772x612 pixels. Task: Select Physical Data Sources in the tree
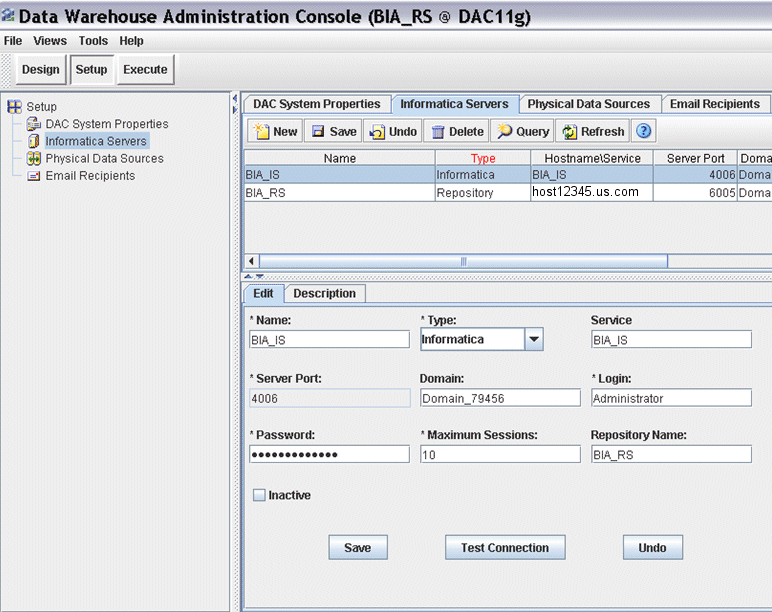(x=104, y=158)
